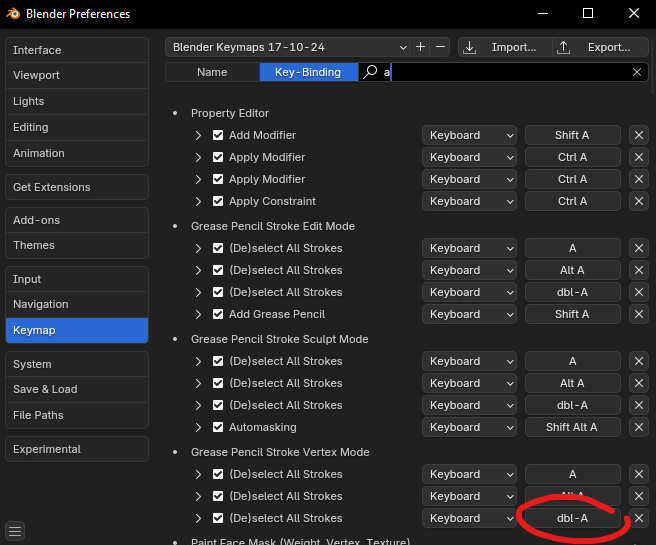Screen dimensions: 656x545
Task: Delete Sculpt Mode dbl-A (De)select All Strokes entry
Action: tap(638, 405)
